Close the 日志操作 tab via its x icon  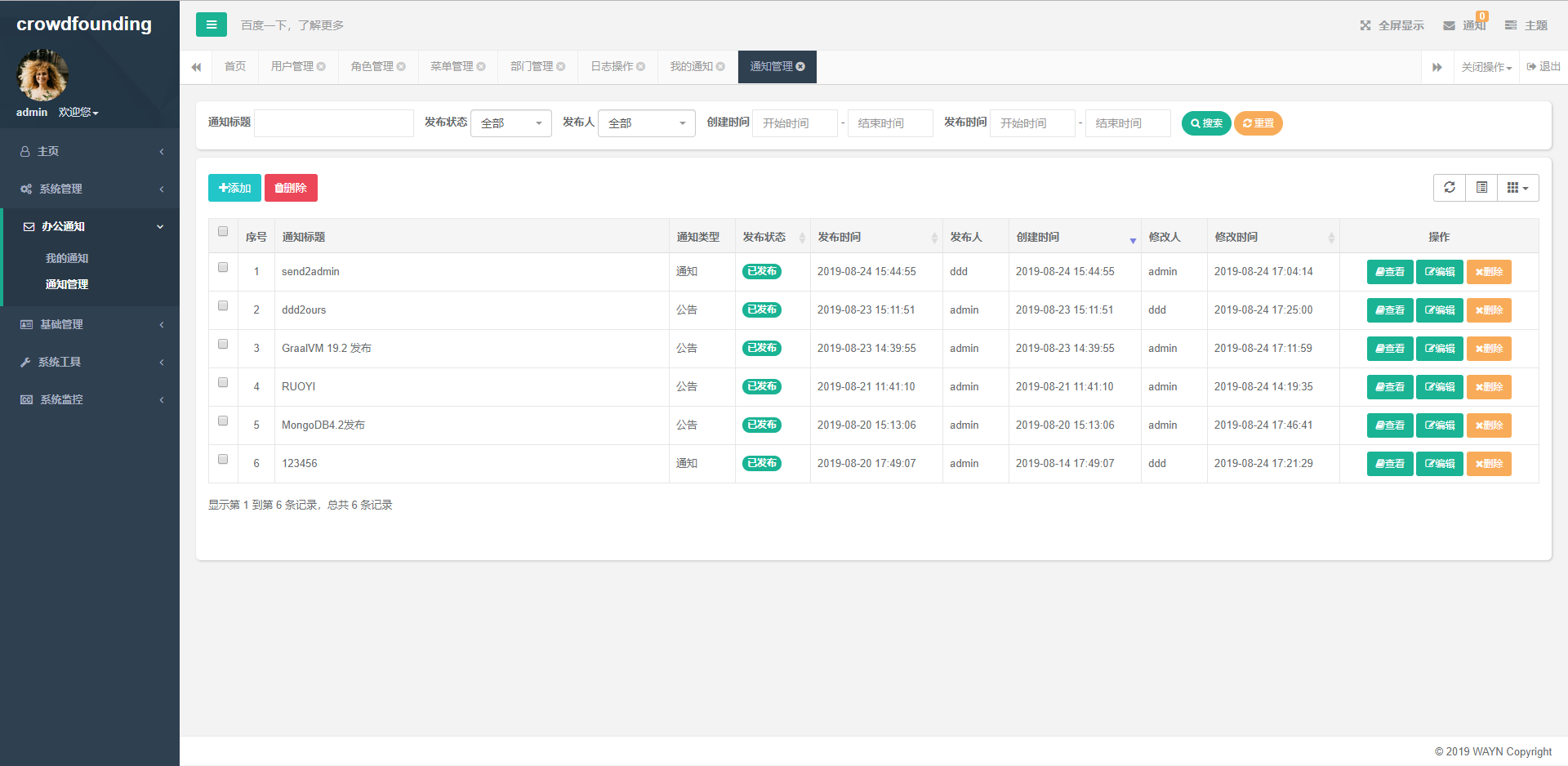(x=641, y=67)
